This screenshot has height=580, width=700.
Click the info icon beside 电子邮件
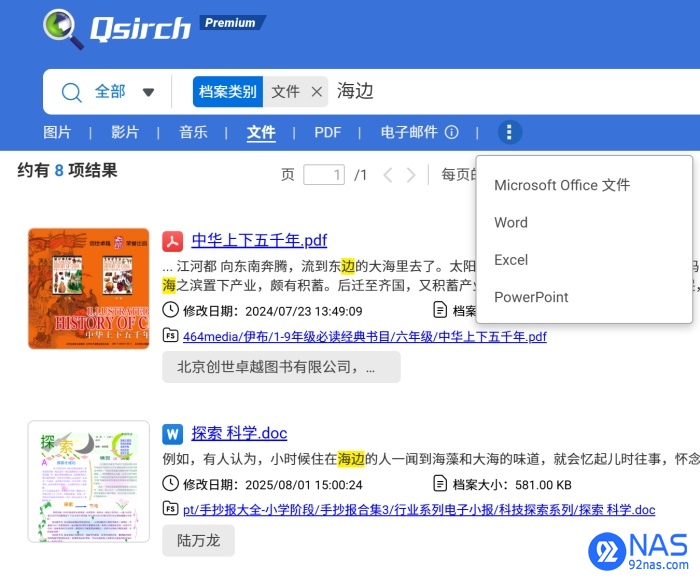(452, 132)
